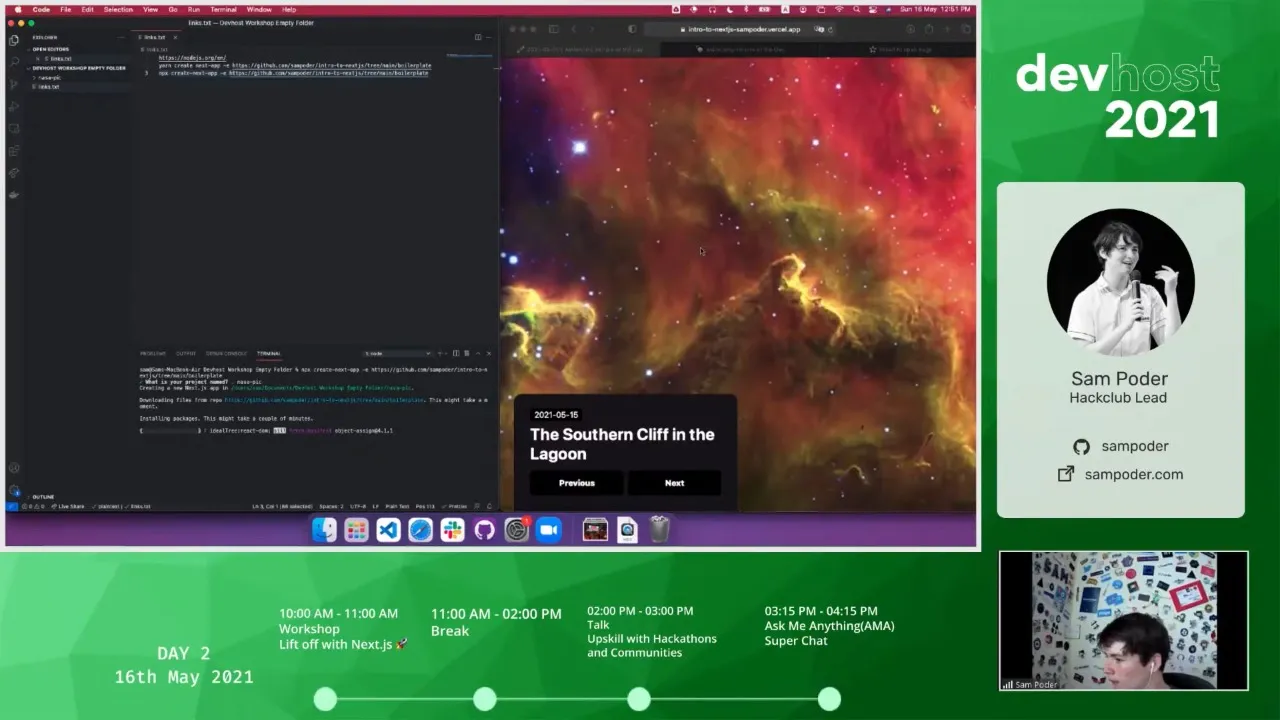Click the Live Share status bar item

coord(71,507)
